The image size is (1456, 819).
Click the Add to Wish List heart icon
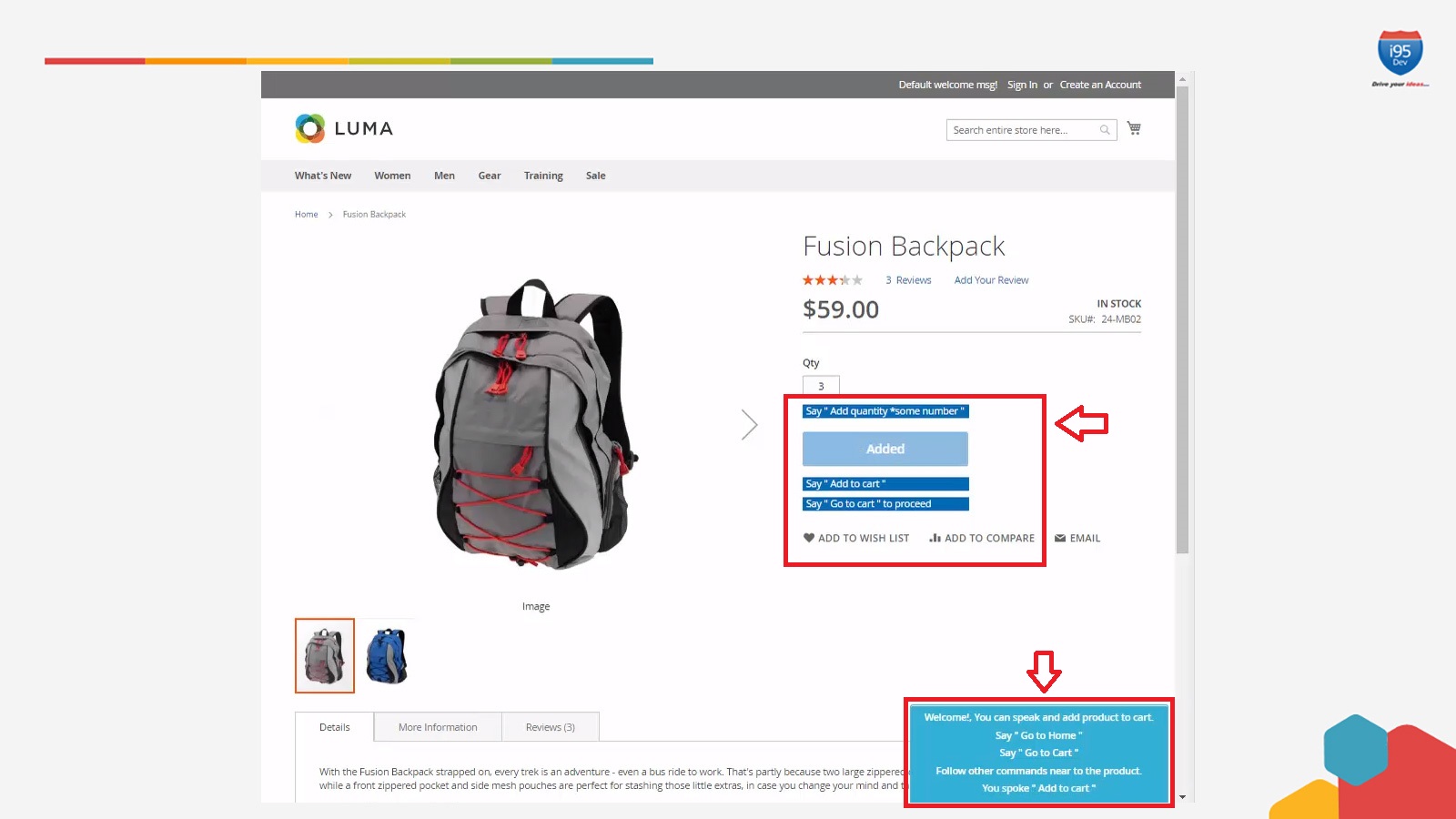pyautogui.click(x=809, y=538)
